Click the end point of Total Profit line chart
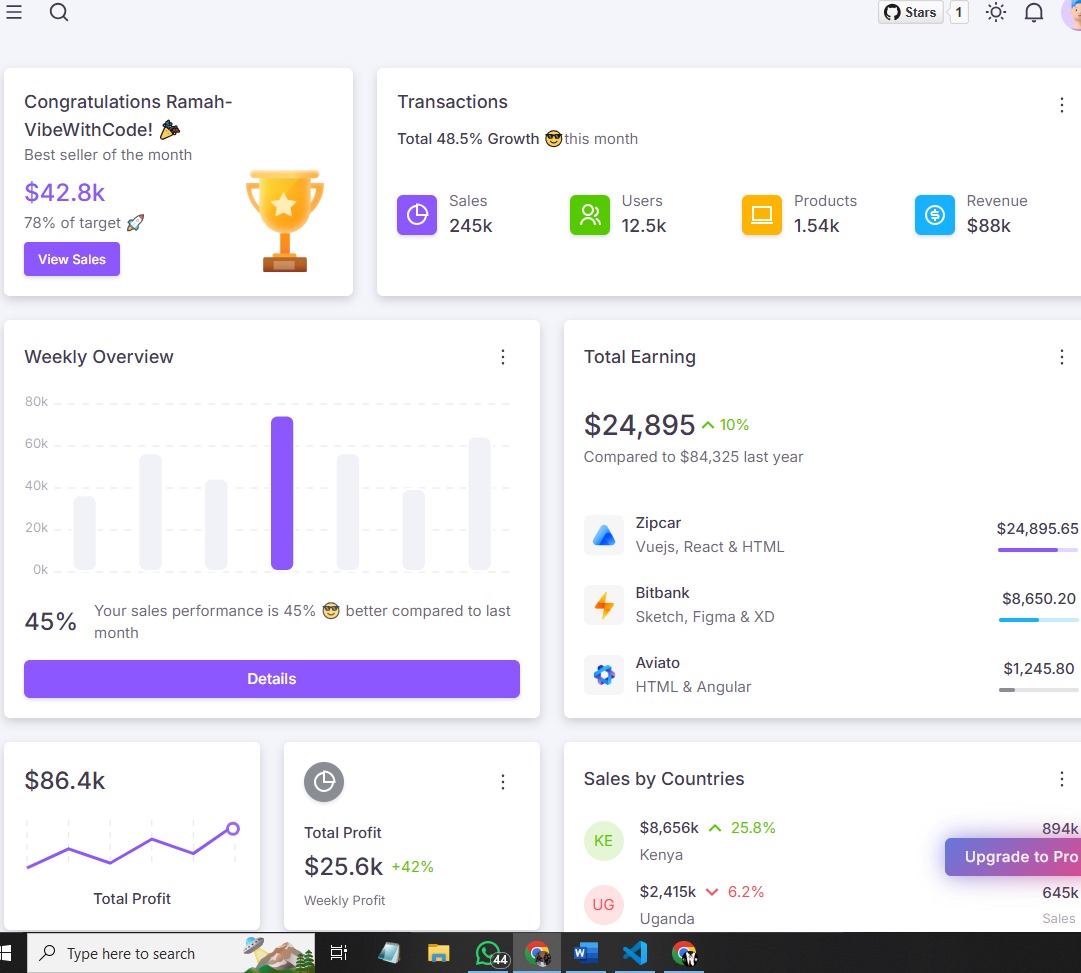The height and width of the screenshot is (973, 1081). [233, 829]
